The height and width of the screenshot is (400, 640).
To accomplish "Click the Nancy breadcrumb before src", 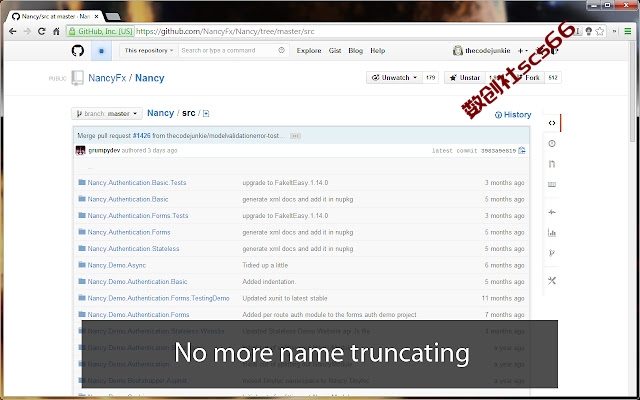I will [x=160, y=113].
